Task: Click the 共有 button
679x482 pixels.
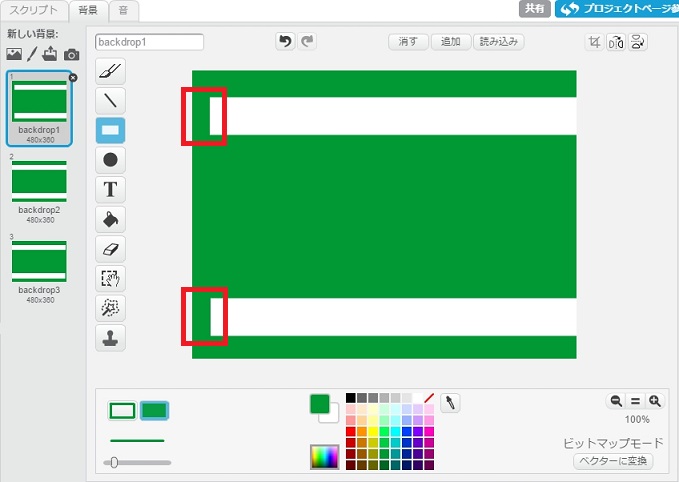Action: [x=534, y=9]
